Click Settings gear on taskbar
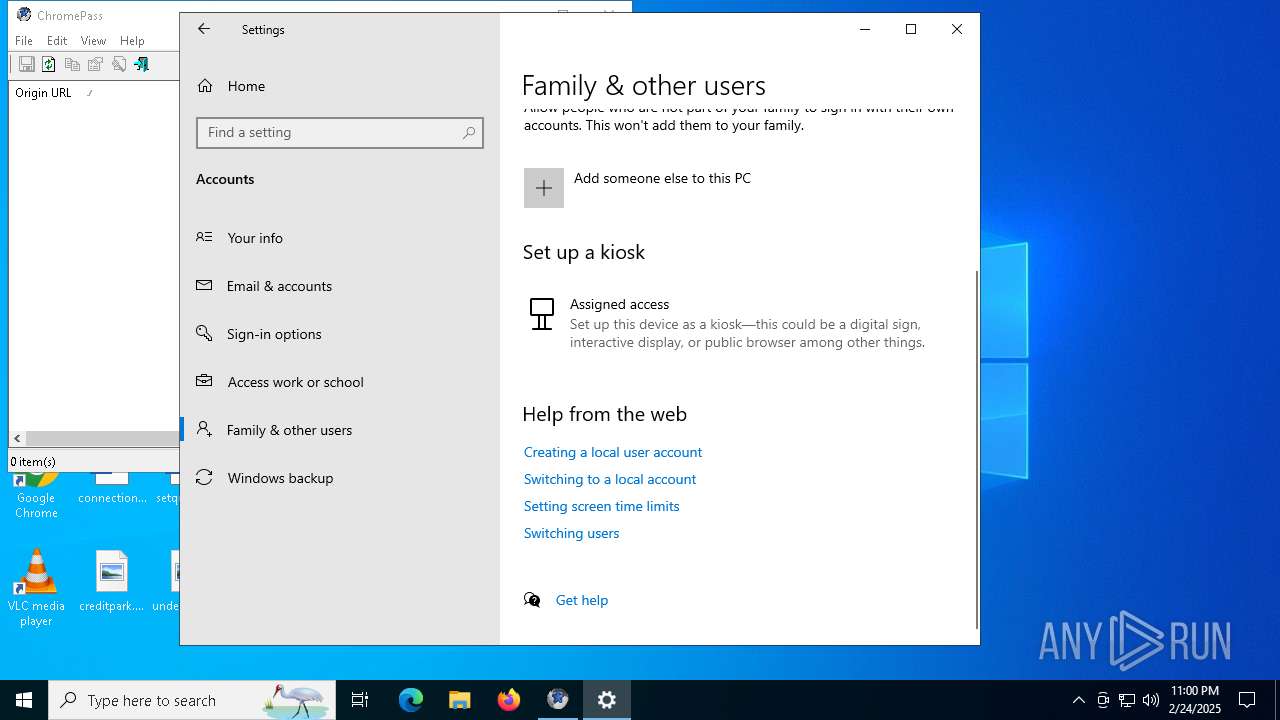The width and height of the screenshot is (1280, 720). 607,700
